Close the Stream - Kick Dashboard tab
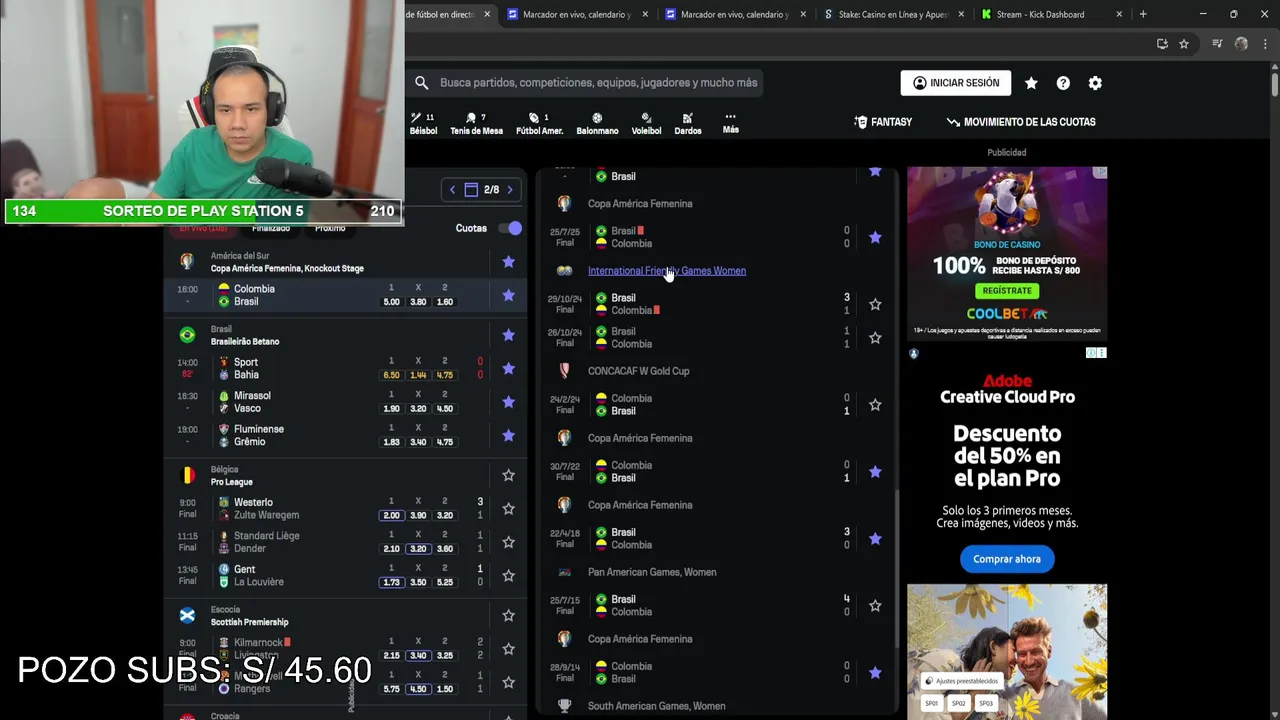Image resolution: width=1280 pixels, height=720 pixels. point(1119,14)
